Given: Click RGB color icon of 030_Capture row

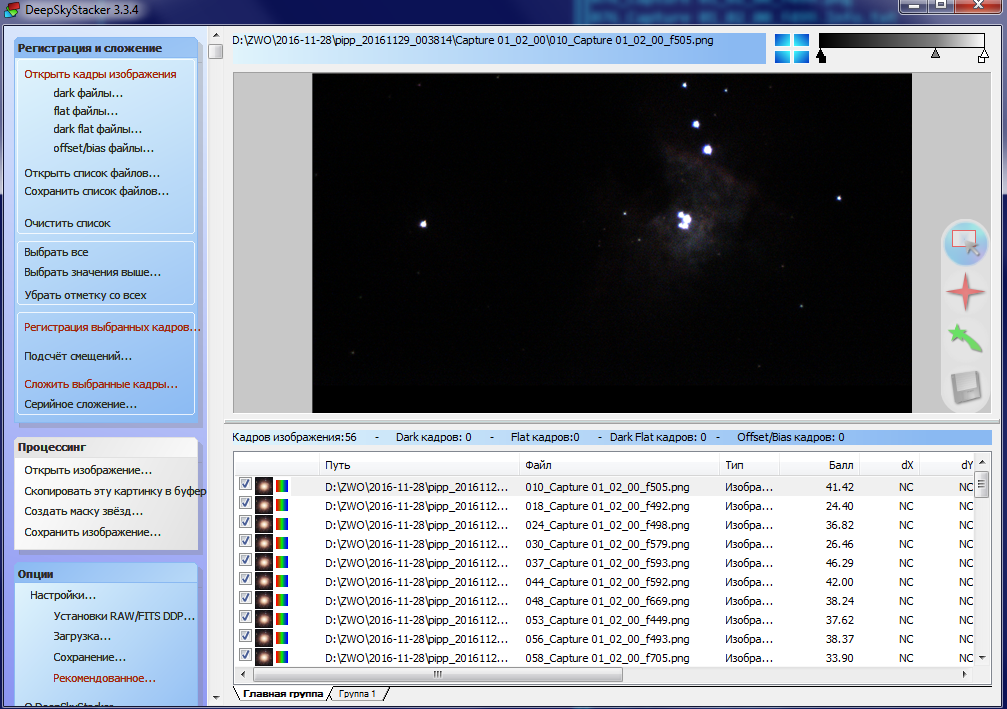Looking at the screenshot, I should [x=282, y=543].
